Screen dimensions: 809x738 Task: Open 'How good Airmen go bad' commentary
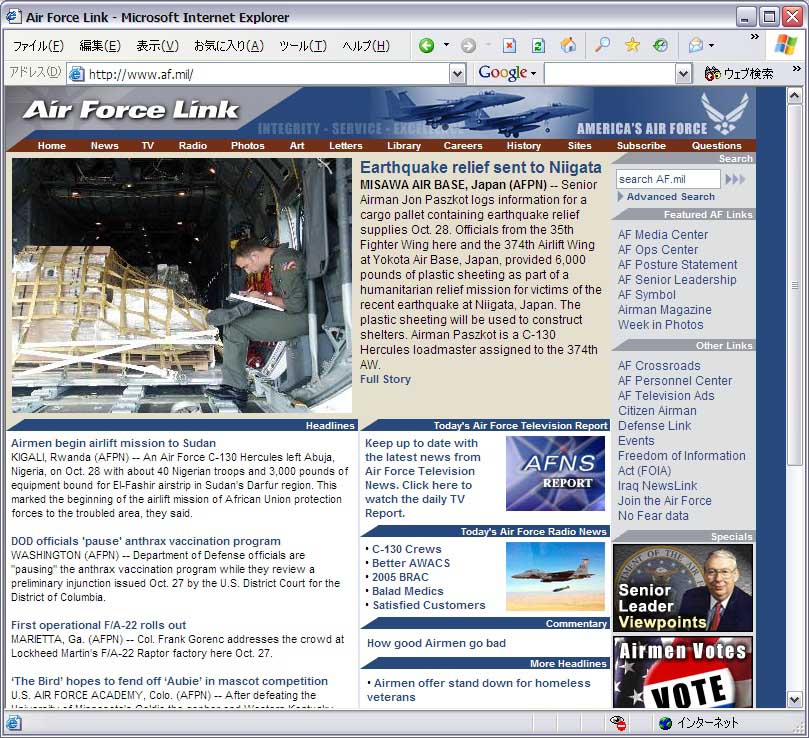pyautogui.click(x=436, y=643)
